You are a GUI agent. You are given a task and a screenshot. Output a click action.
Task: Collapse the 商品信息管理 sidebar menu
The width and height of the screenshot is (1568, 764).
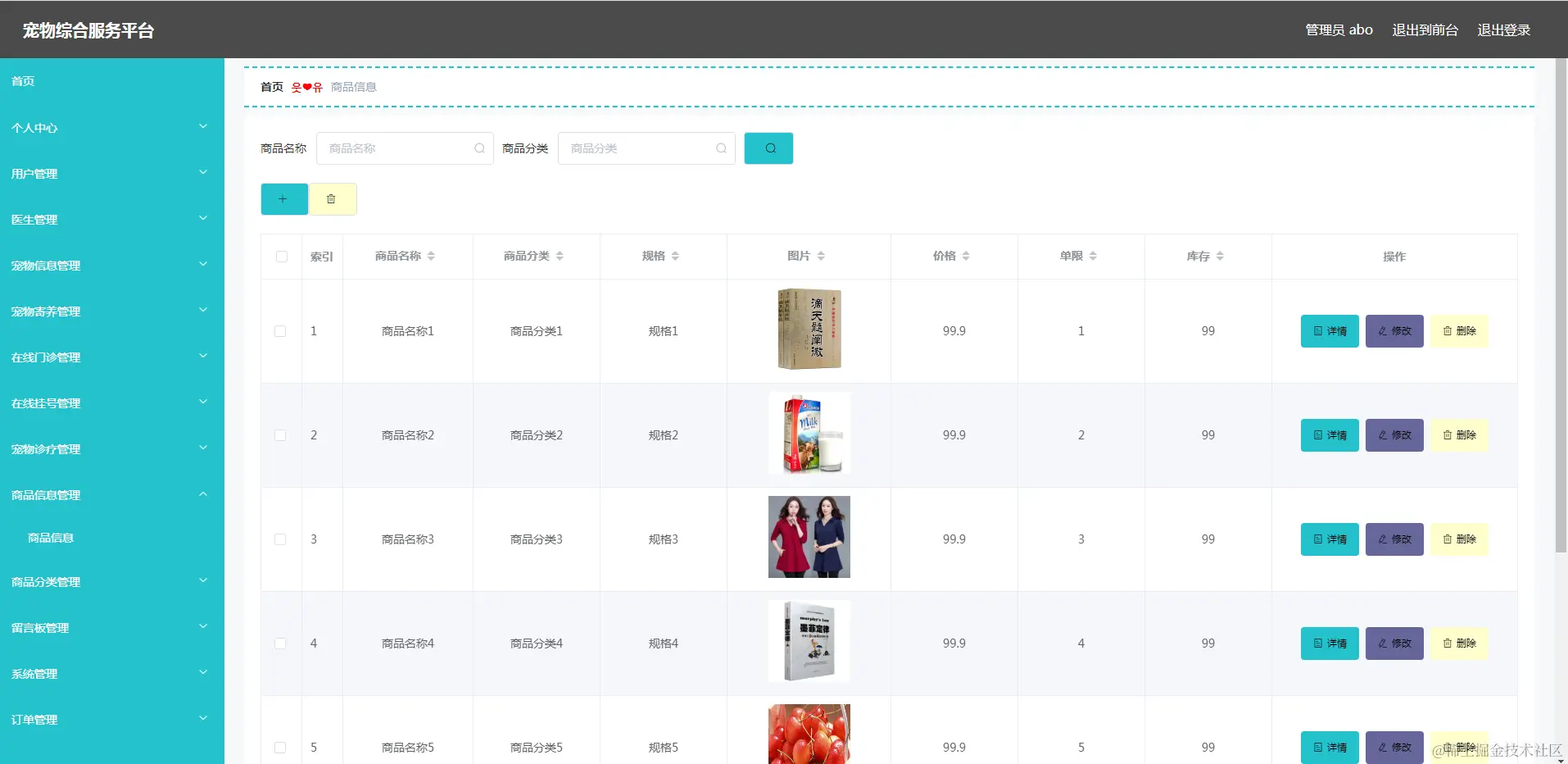[112, 494]
